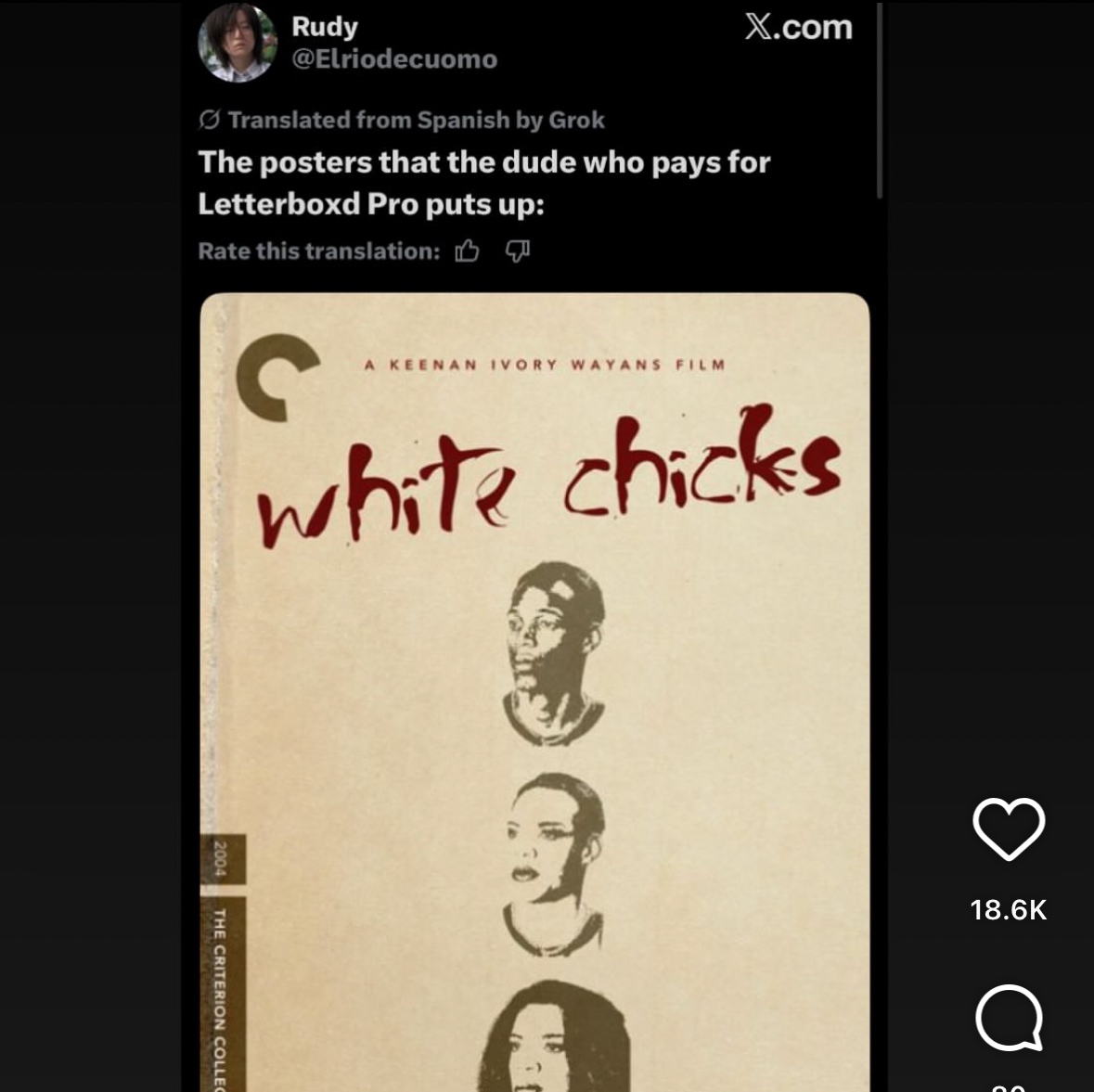Like the video with the heart icon
This screenshot has height=1092, width=1094.
[1009, 829]
